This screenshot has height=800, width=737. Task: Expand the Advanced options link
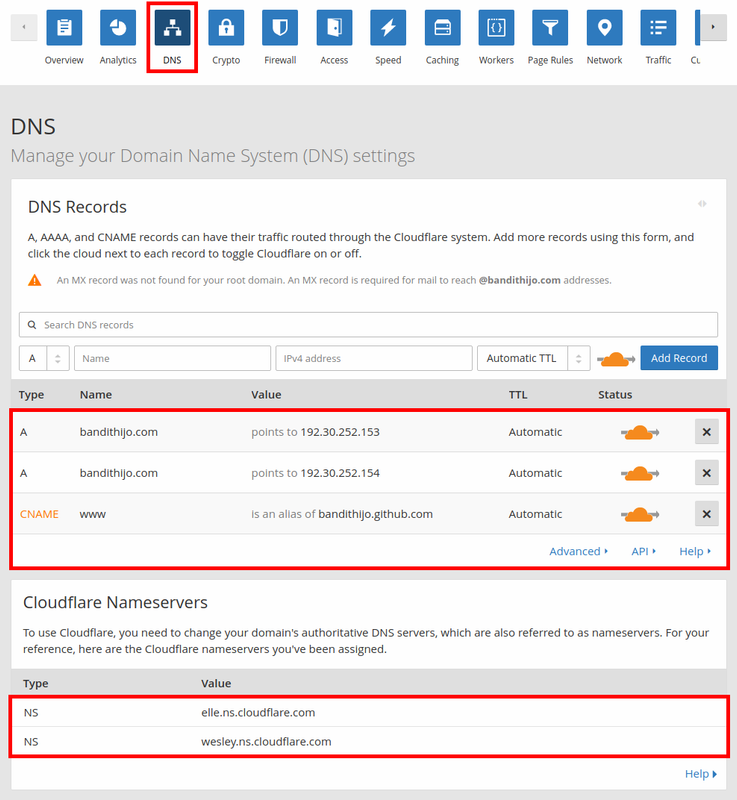click(578, 551)
